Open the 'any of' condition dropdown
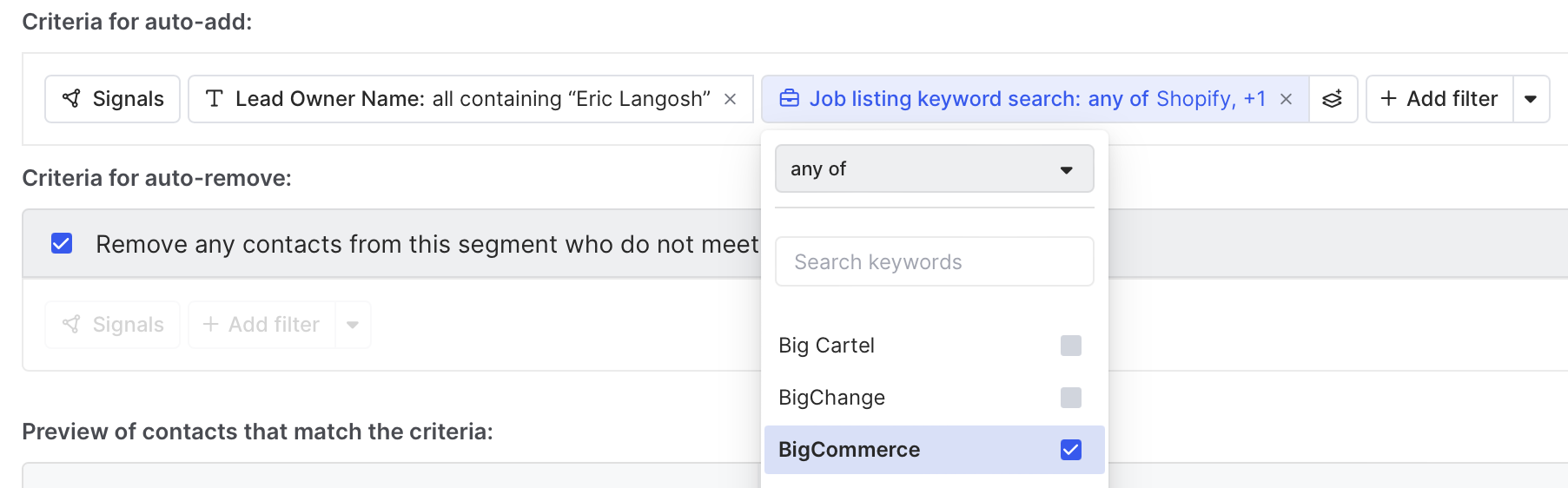This screenshot has height=488, width=1568. [934, 168]
